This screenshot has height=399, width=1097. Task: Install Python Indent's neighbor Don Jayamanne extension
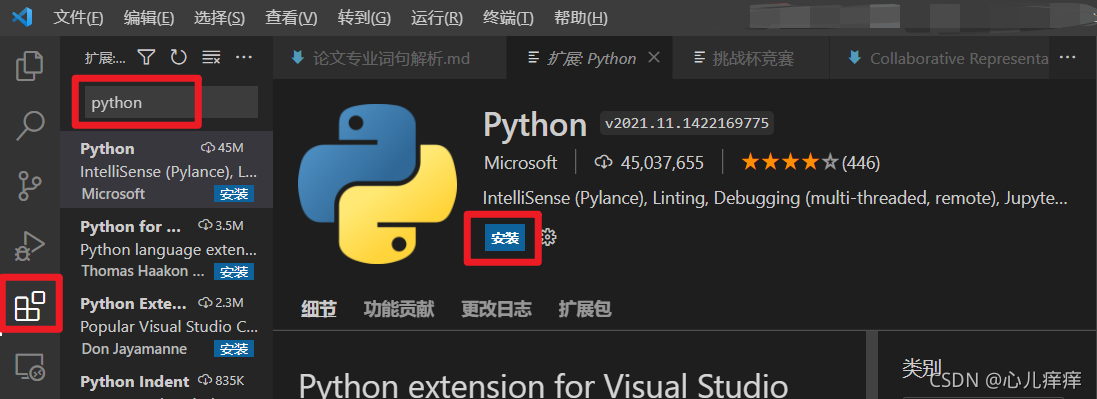[234, 349]
